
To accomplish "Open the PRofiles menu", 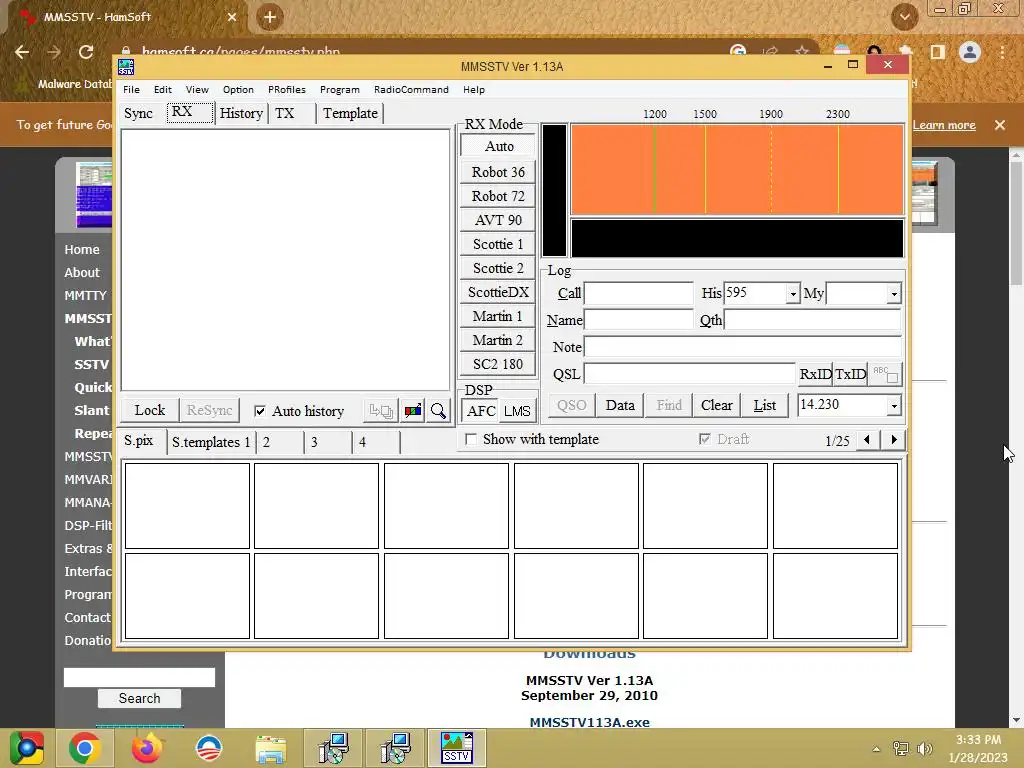I will pos(287,89).
